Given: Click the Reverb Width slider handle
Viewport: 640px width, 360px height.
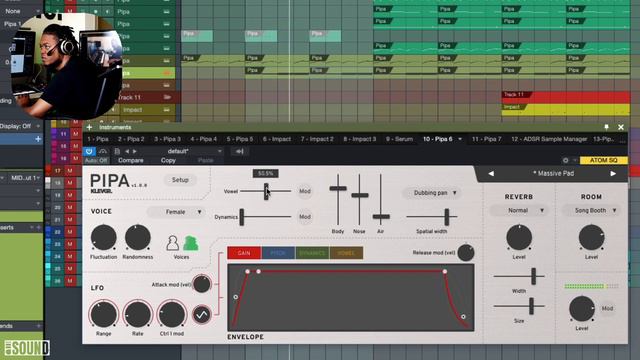Looking at the screenshot, I should tap(533, 276).
